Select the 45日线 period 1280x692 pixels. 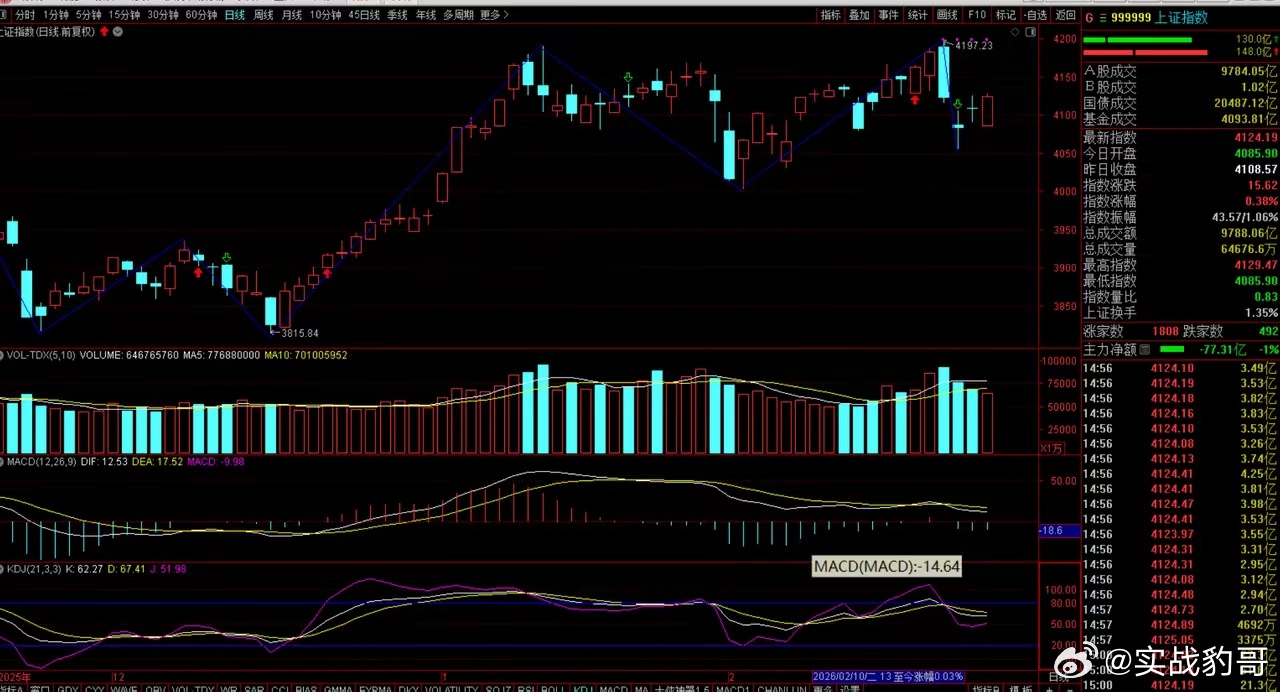(x=364, y=15)
